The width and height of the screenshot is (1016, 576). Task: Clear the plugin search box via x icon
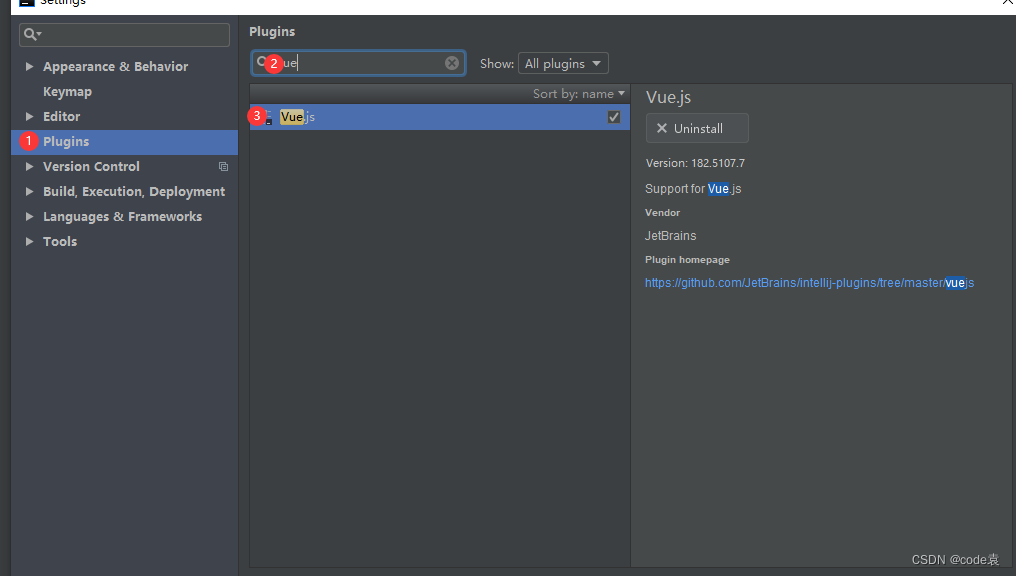[x=452, y=62]
